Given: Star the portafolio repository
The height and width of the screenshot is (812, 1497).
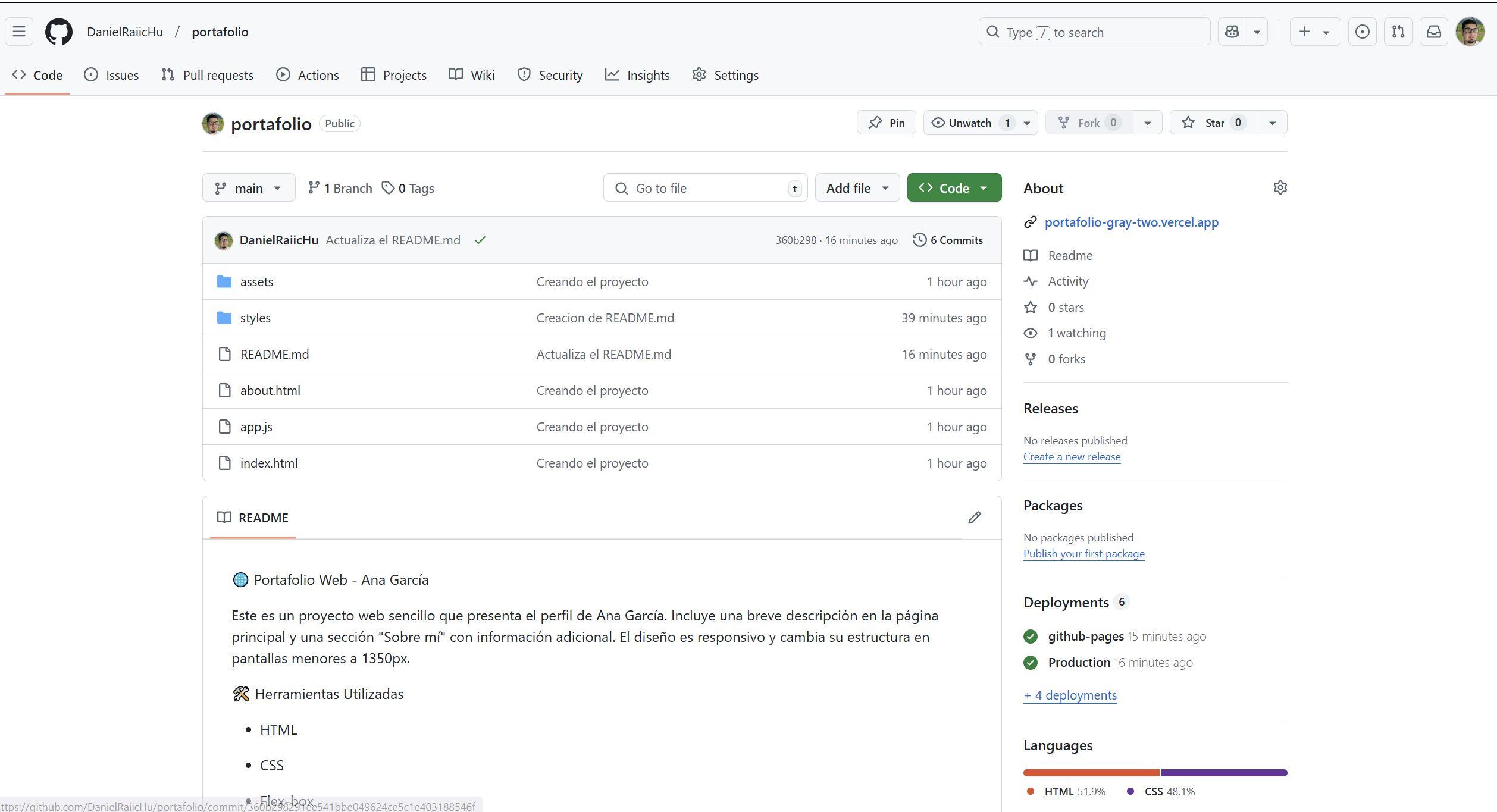Looking at the screenshot, I should point(1214,123).
